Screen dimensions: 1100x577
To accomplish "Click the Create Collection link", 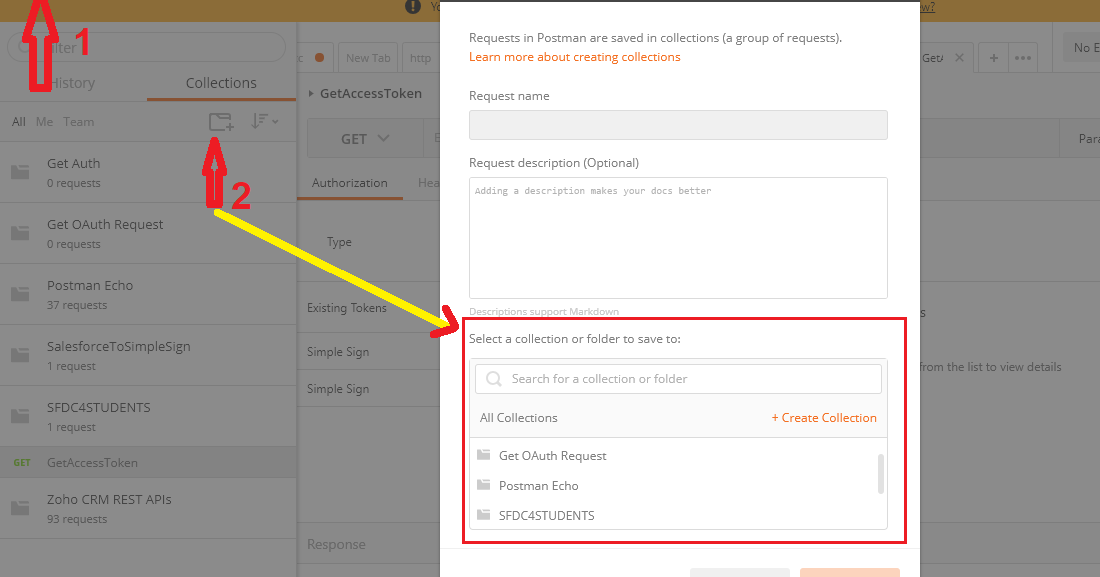I will point(824,417).
